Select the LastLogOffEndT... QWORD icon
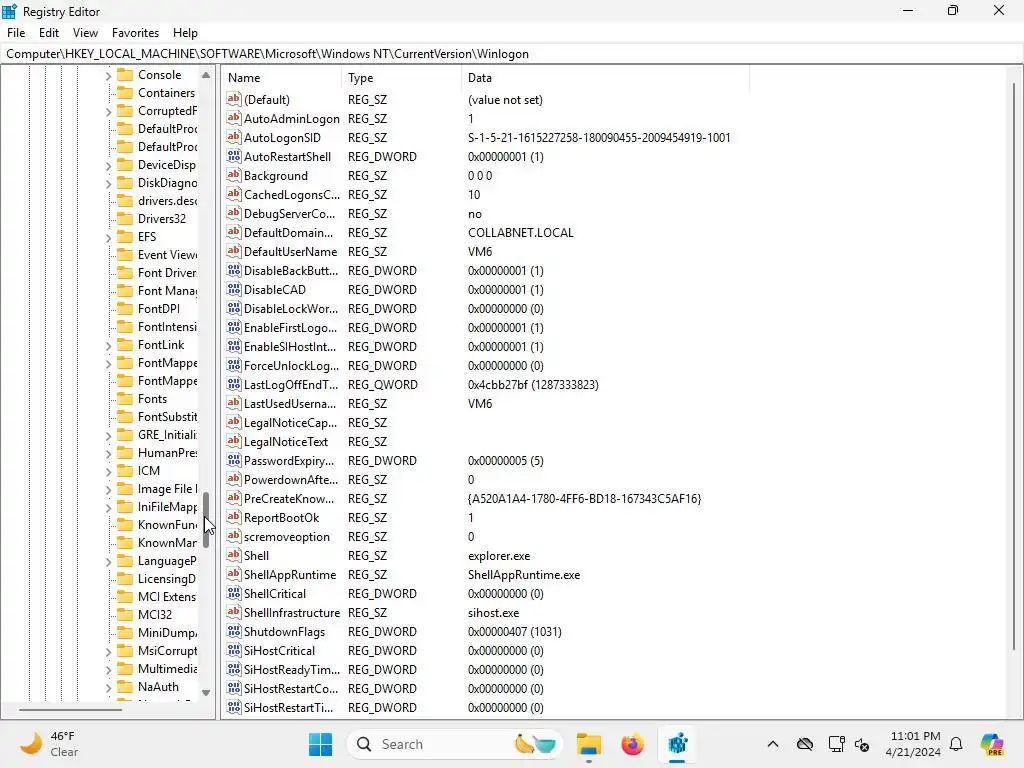 [x=233, y=384]
